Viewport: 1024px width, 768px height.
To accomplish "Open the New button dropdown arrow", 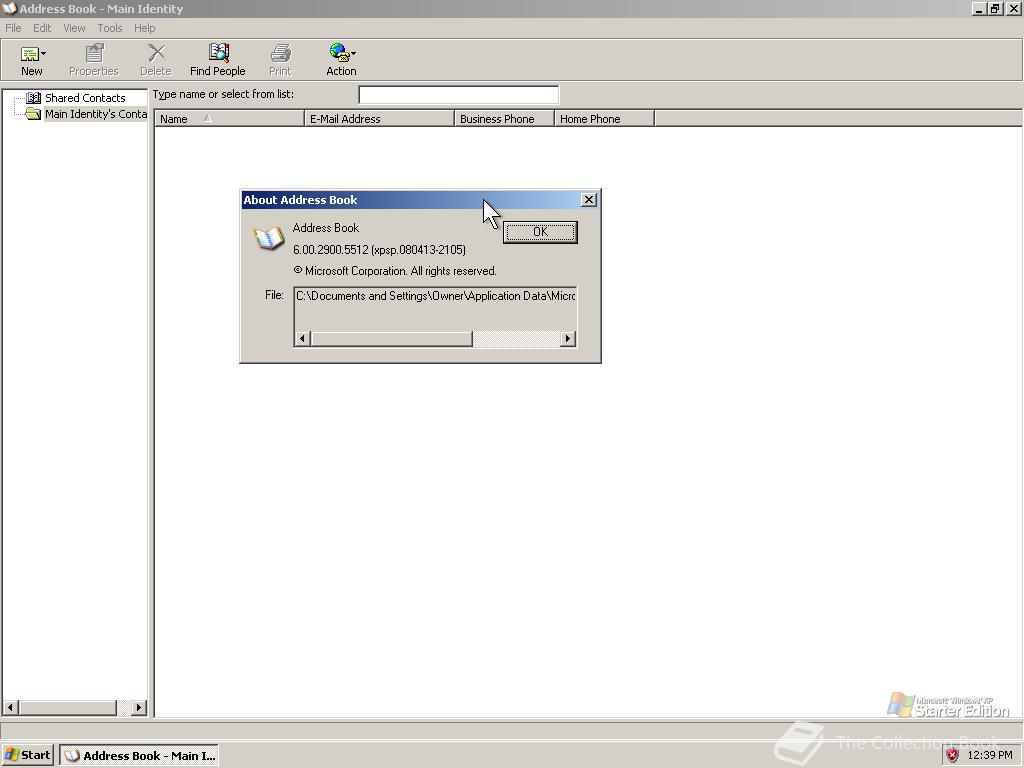I will click(x=43, y=54).
